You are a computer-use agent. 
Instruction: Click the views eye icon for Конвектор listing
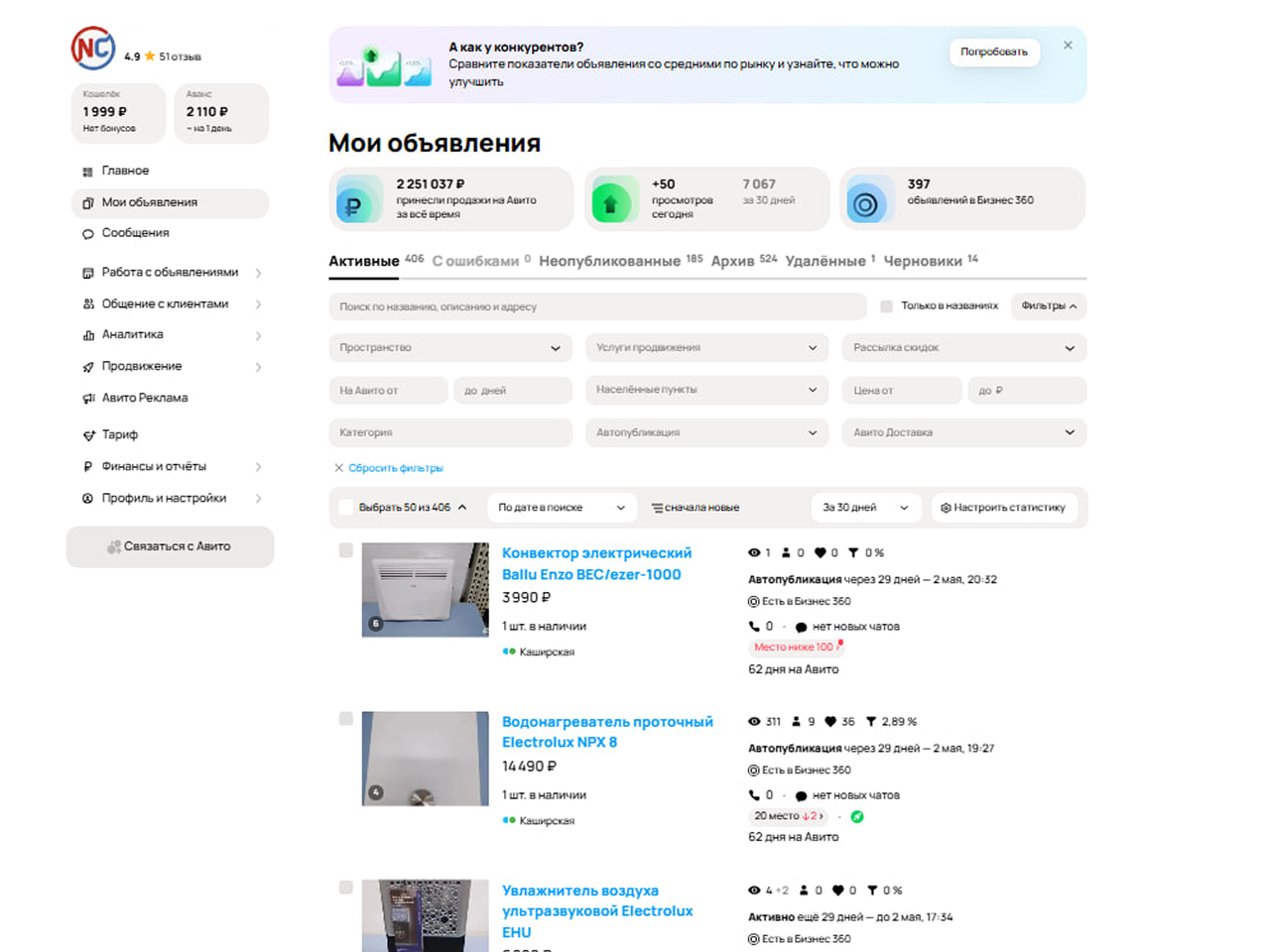[754, 553]
